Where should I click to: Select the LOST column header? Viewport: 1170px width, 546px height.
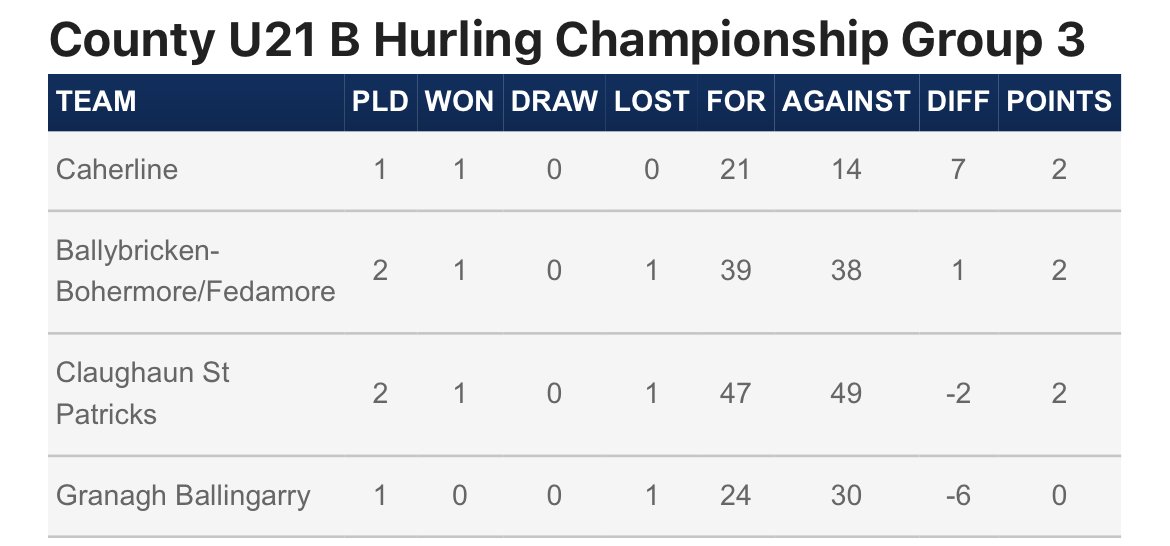651,101
